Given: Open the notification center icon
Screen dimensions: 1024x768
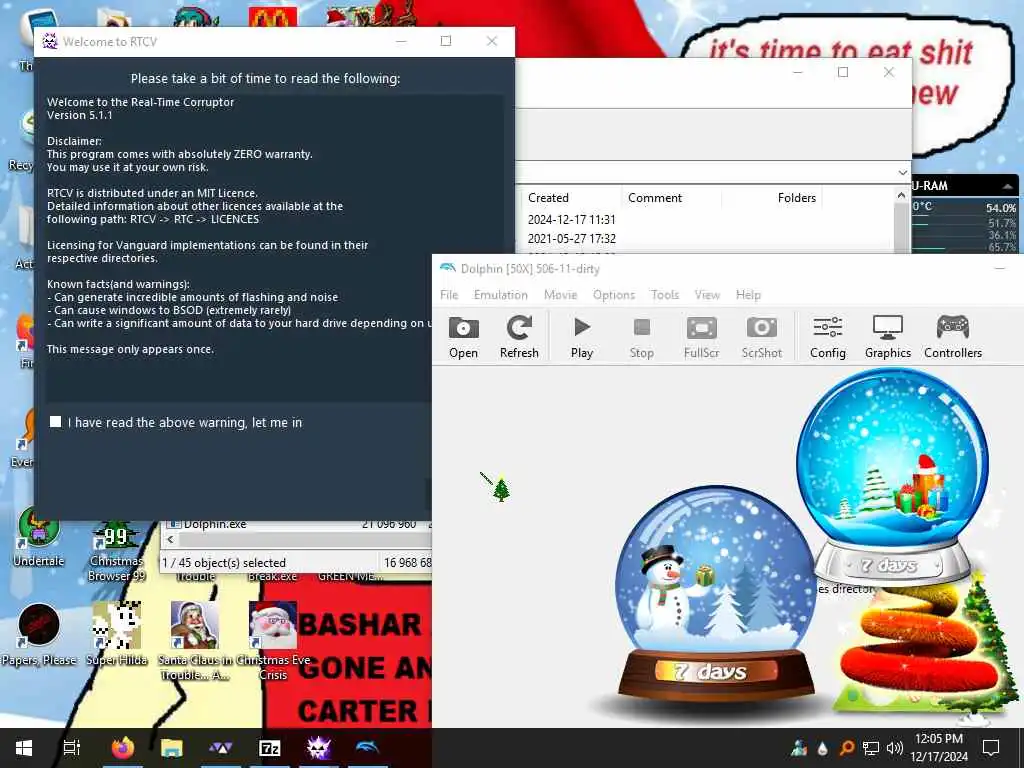Looking at the screenshot, I should [991, 748].
